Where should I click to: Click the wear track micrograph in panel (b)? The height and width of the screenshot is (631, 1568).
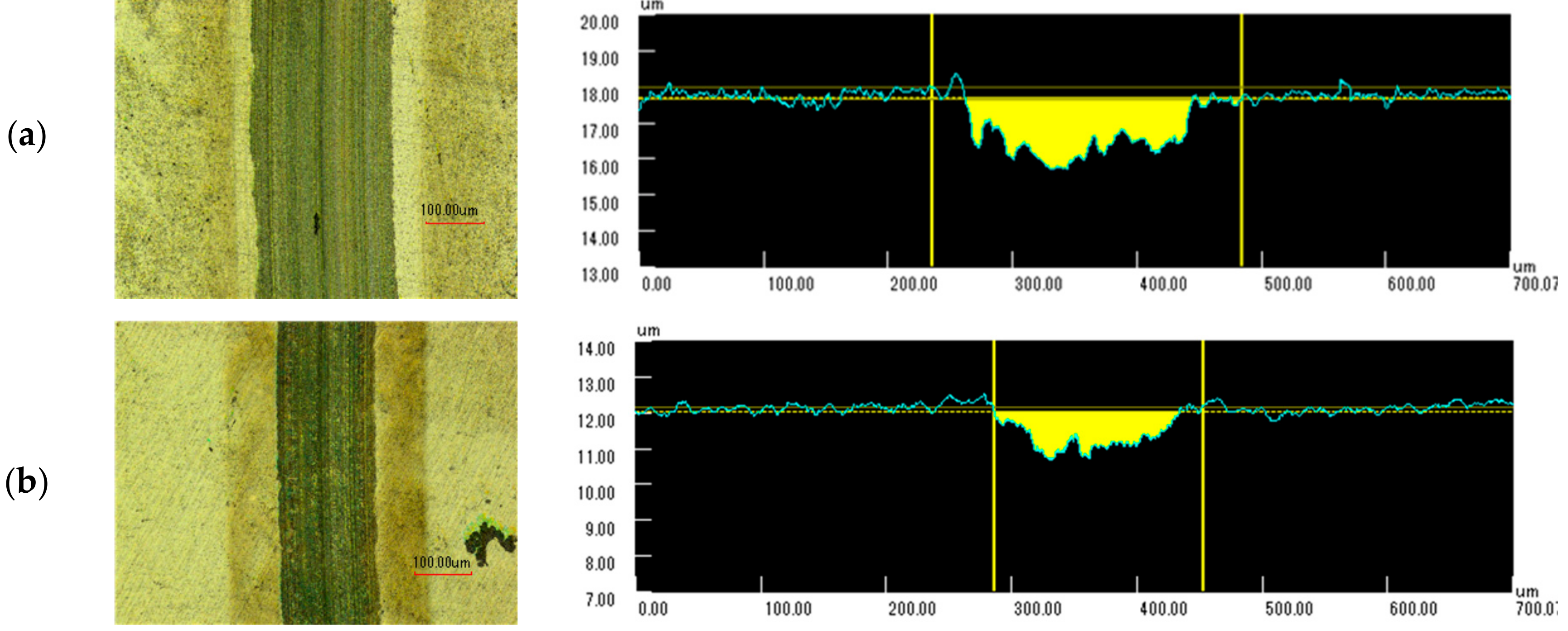(x=316, y=473)
